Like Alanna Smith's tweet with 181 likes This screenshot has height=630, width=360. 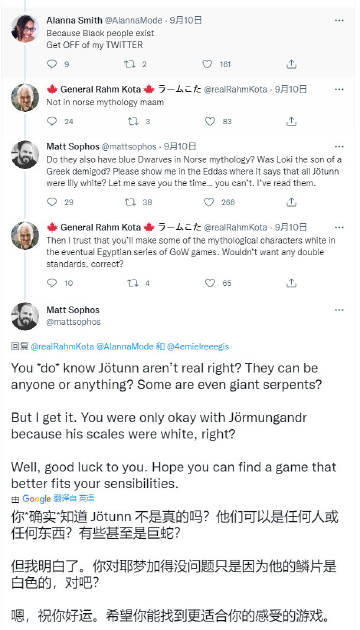(x=207, y=64)
